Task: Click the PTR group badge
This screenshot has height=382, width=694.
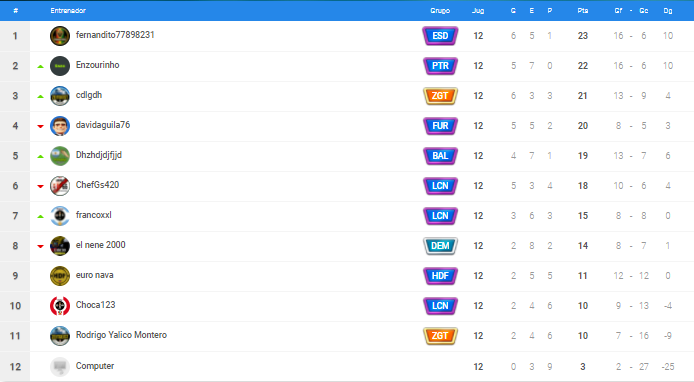Action: pyautogui.click(x=440, y=66)
